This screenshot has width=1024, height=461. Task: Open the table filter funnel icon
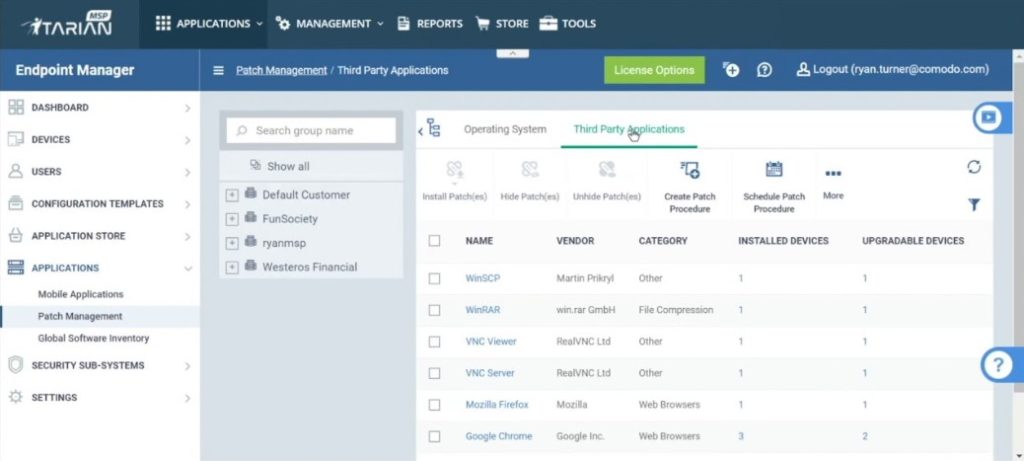(974, 205)
